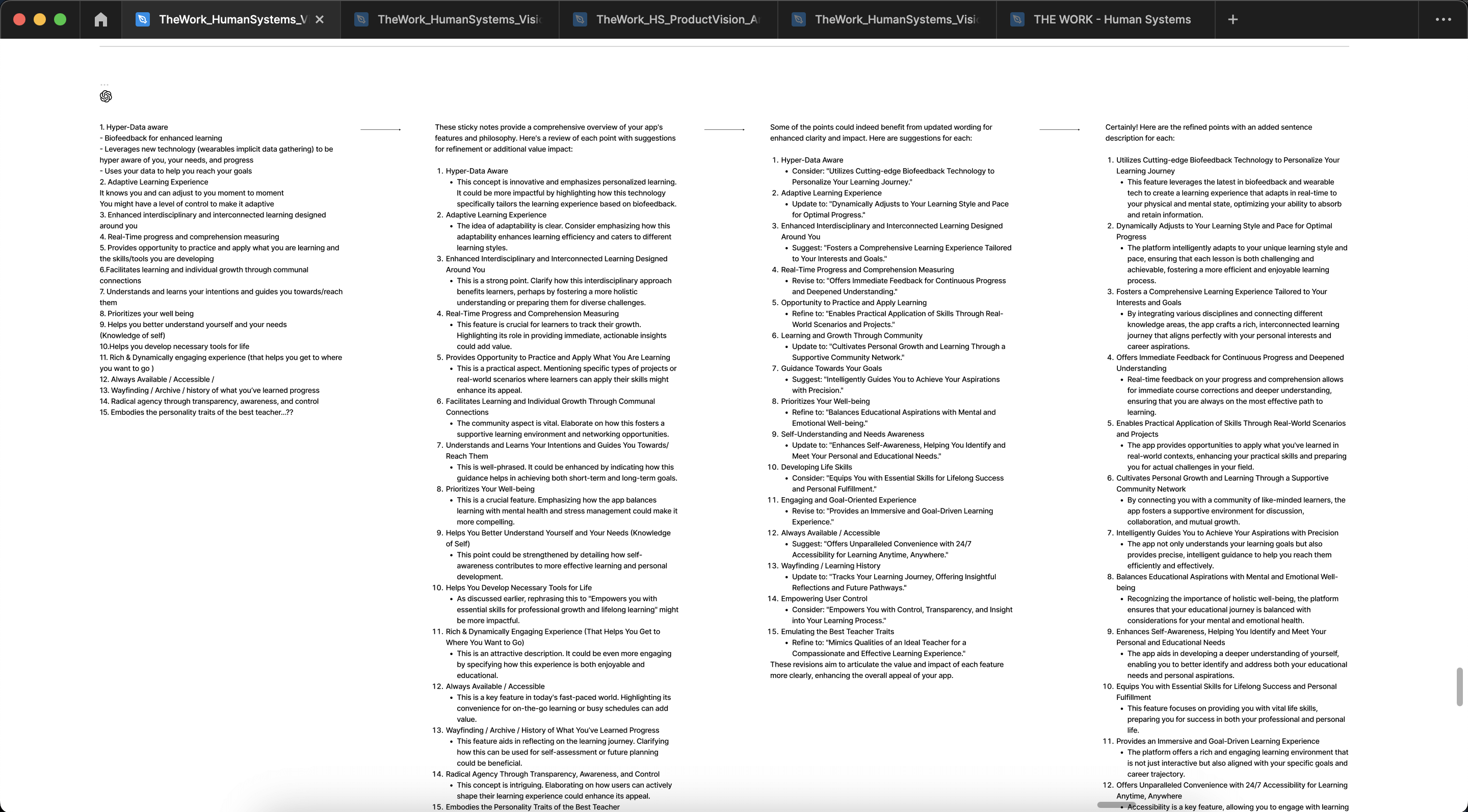Click the leaf icon on the second tab
Screen dimensions: 1468x812
pyautogui.click(x=361, y=19)
